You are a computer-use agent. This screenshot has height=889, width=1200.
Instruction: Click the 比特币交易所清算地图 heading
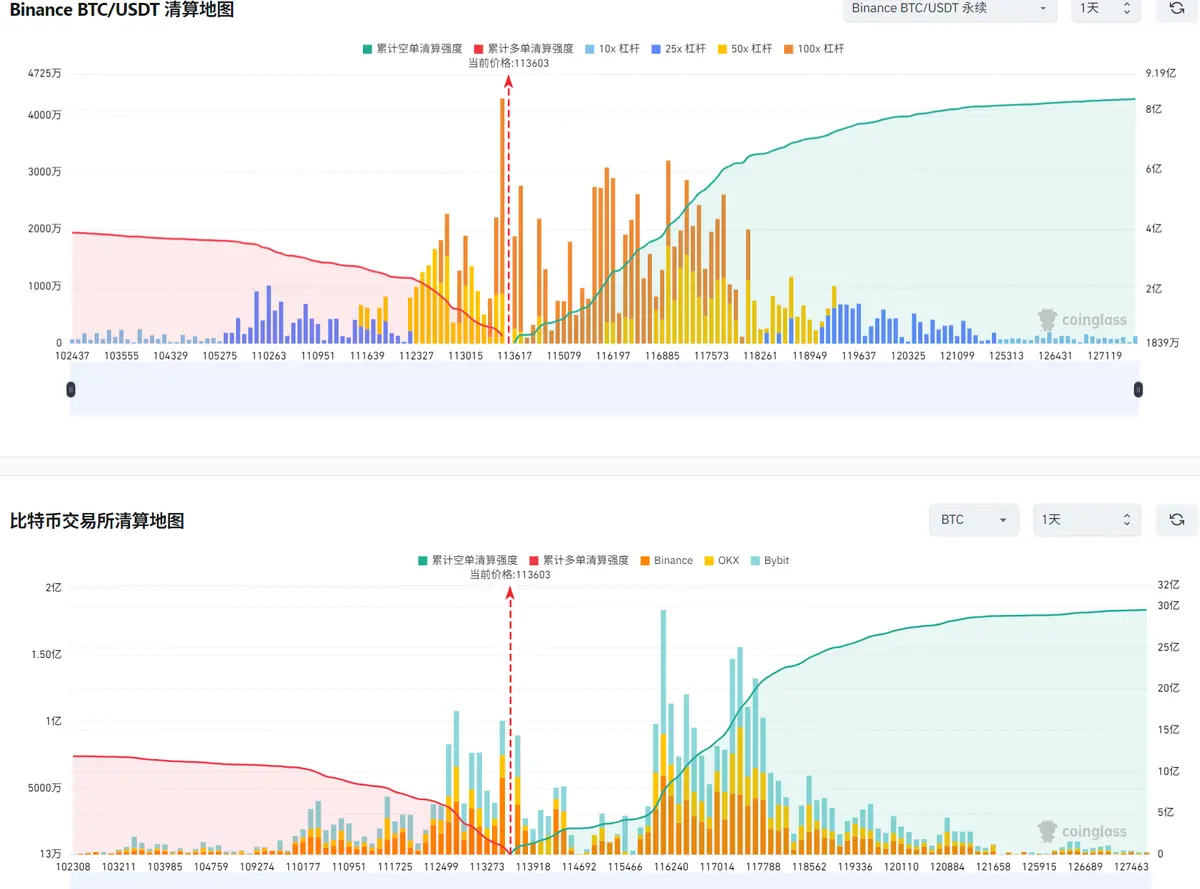point(97,521)
